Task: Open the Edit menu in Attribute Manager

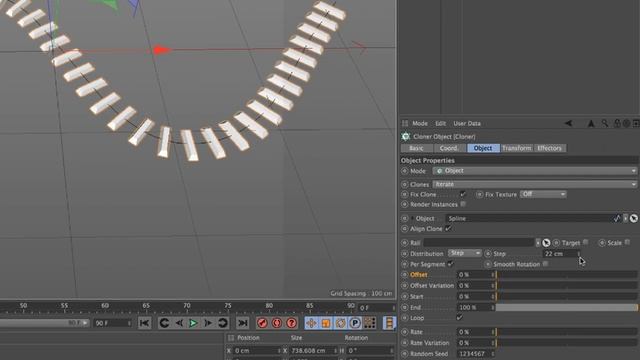Action: click(x=440, y=123)
